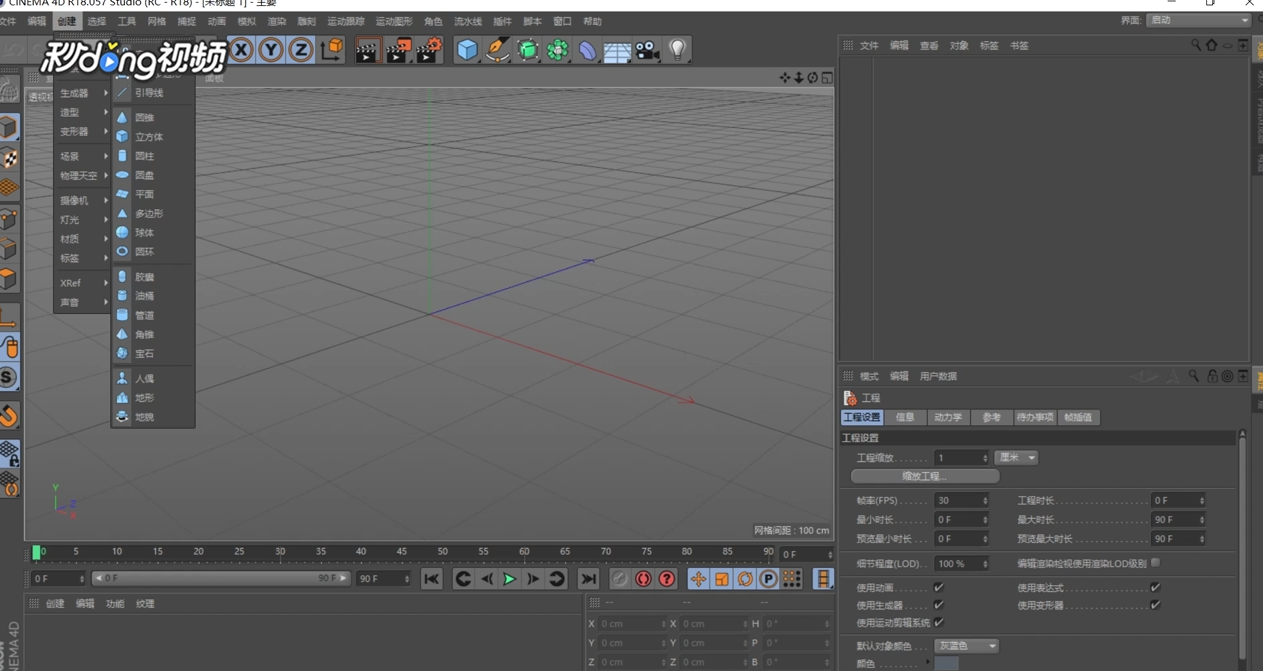The width and height of the screenshot is (1263, 671).
Task: Click the 细节程度(LOD) percentage field
Action: pos(962,564)
